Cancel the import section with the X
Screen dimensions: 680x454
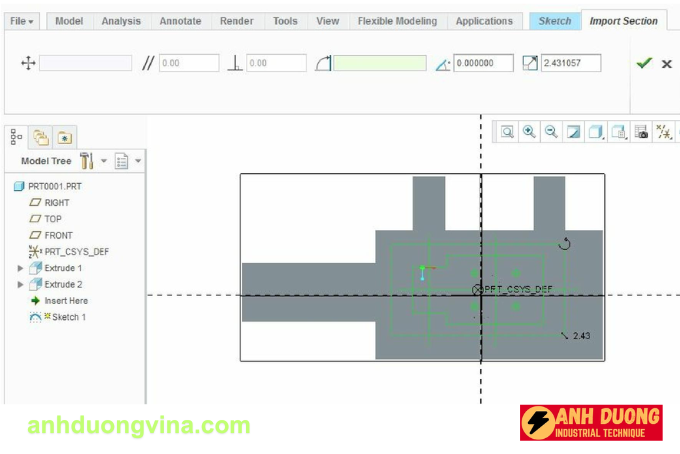[666, 64]
